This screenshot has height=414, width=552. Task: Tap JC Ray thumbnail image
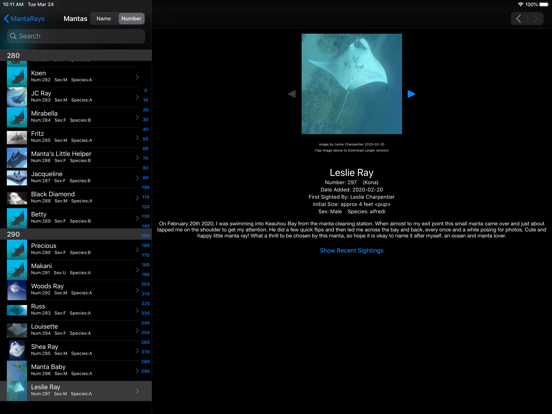tap(17, 97)
